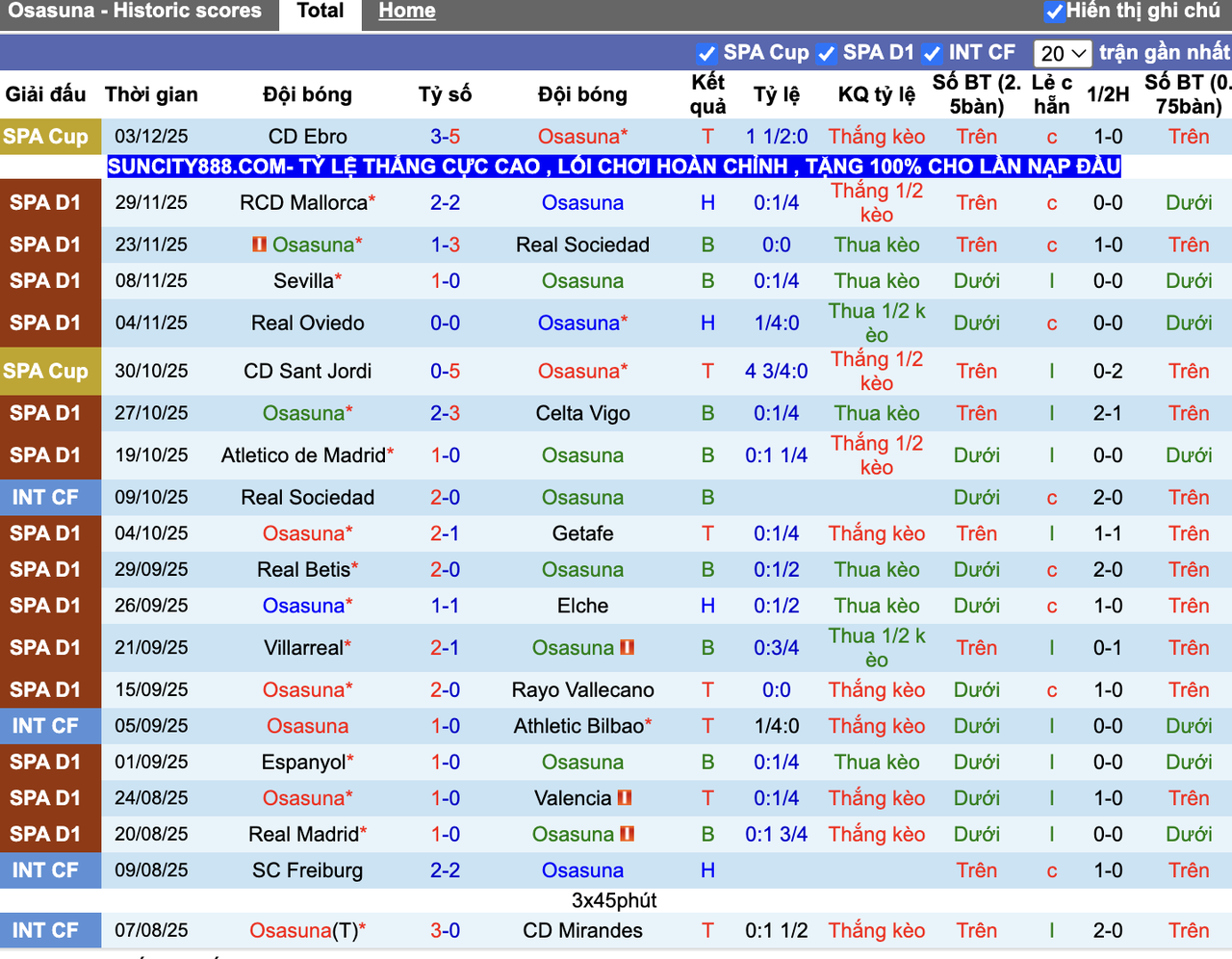The width and height of the screenshot is (1232, 959).
Task: Uncheck the SPA Cup filter checkbox
Action: click(x=706, y=54)
